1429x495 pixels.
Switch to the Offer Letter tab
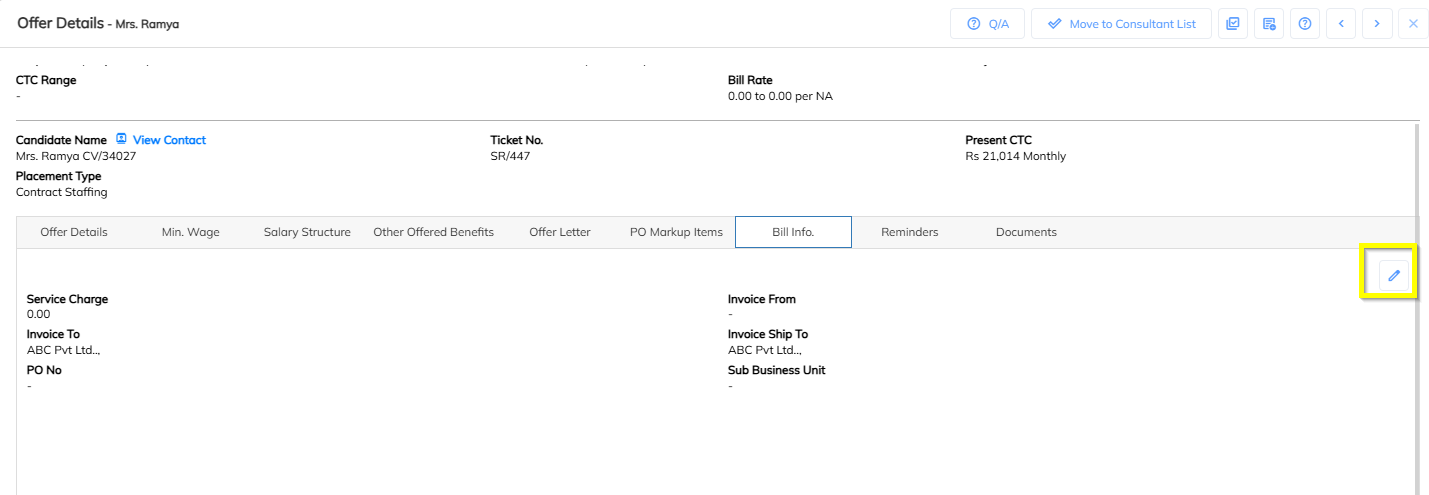560,232
